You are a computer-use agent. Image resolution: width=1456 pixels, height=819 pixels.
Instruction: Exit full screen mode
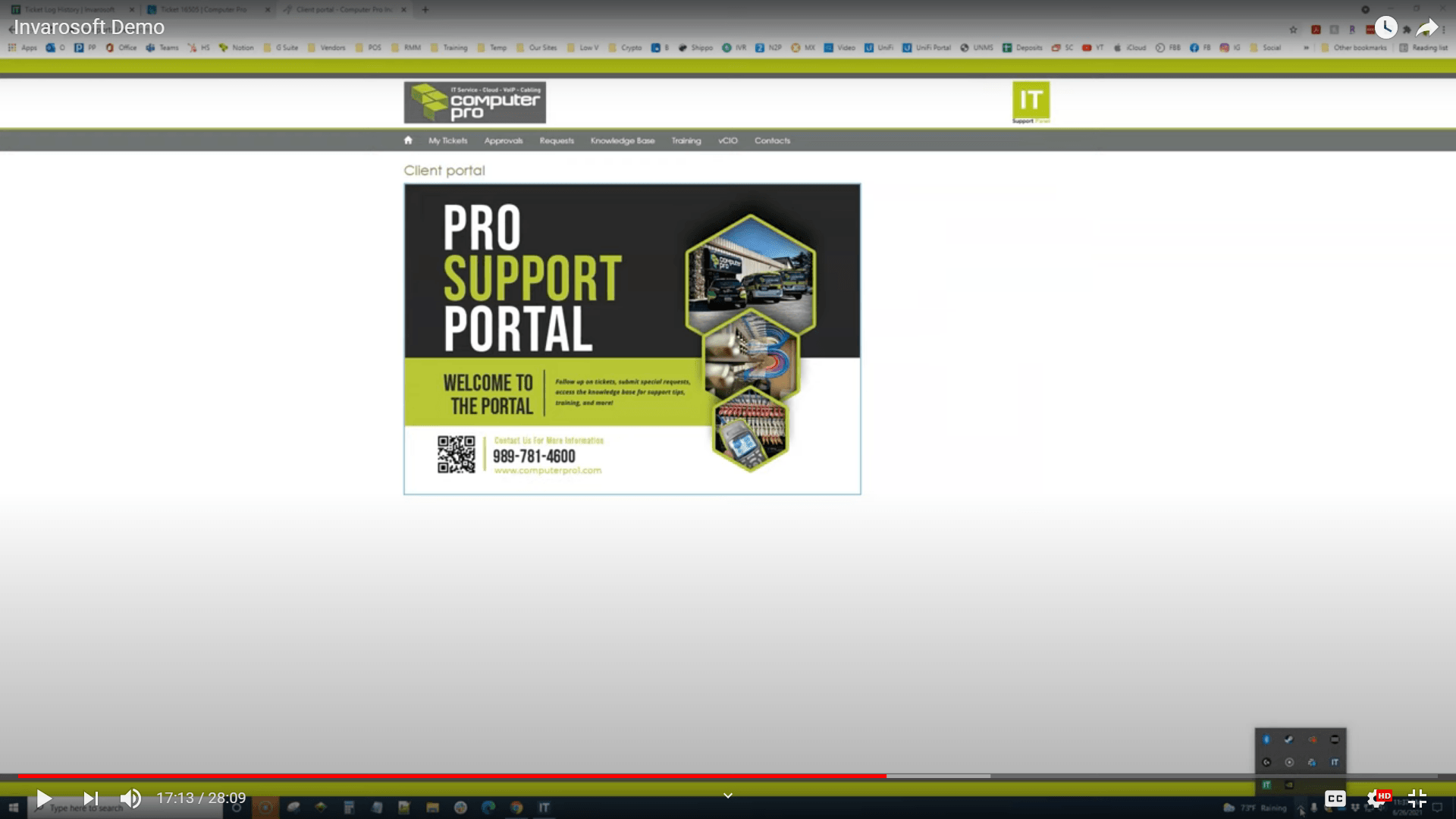click(x=1417, y=798)
